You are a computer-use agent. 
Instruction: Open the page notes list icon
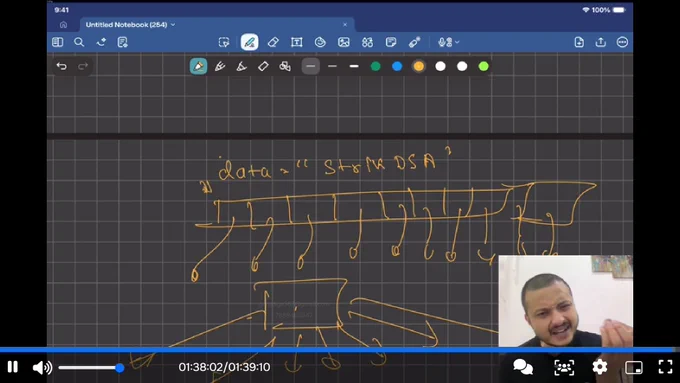[123, 42]
